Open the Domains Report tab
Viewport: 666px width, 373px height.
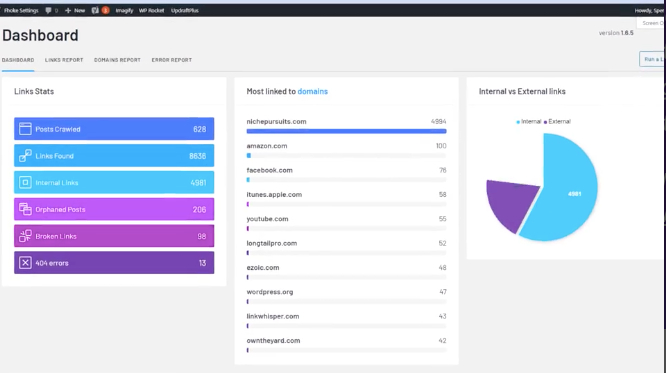click(117, 60)
